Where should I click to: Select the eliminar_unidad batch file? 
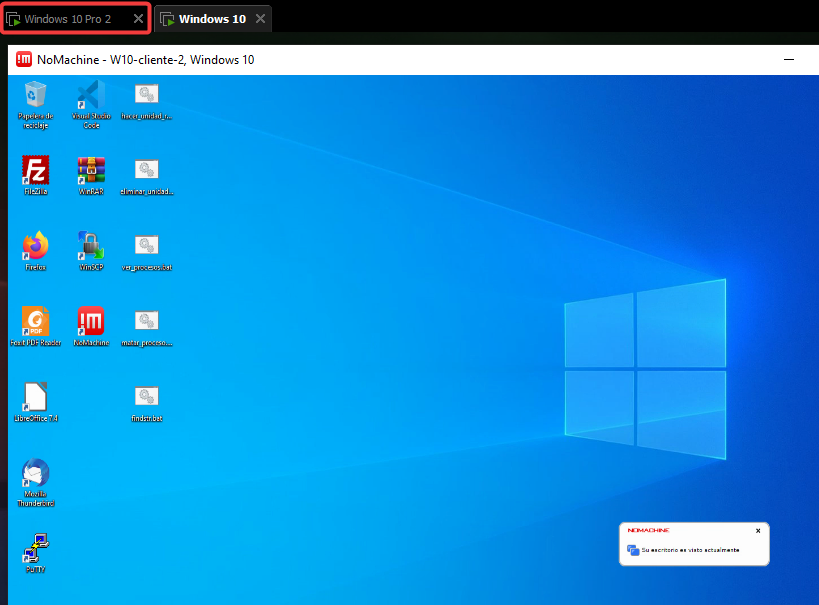[x=147, y=171]
